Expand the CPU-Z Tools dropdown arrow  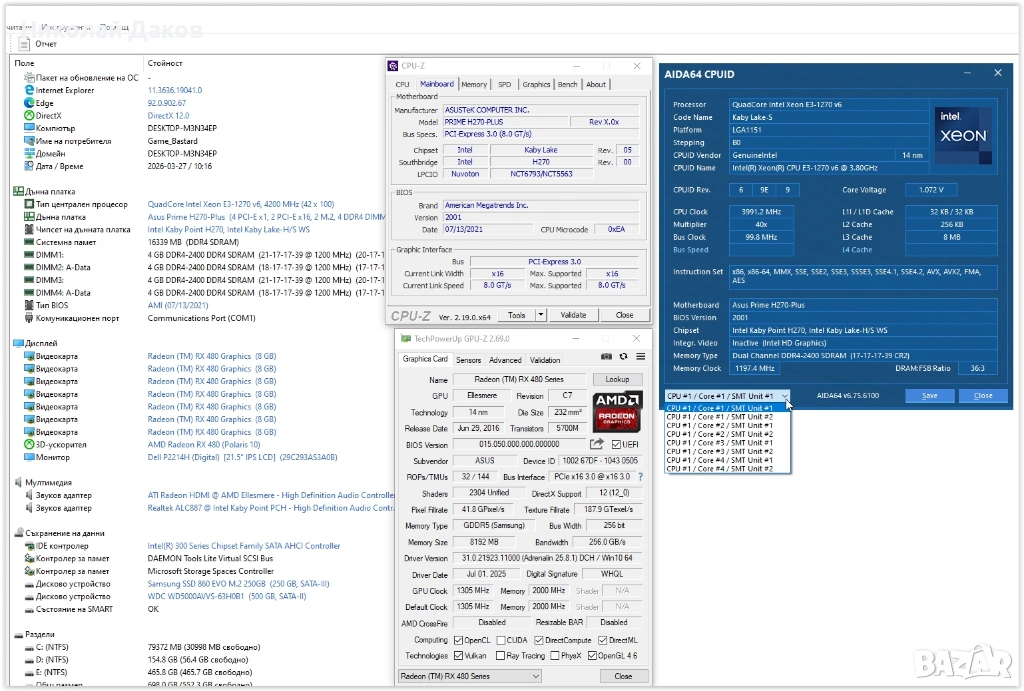[x=541, y=314]
